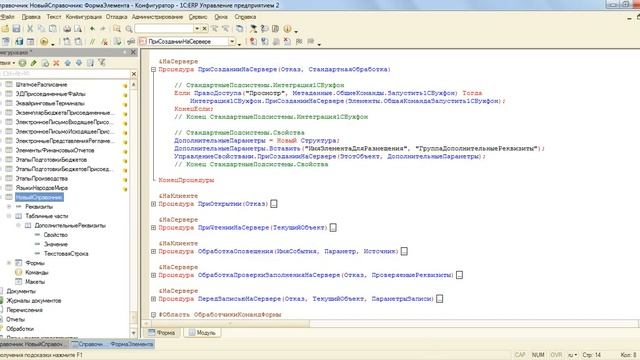Screen dimensions: 640x360
Task: Expand the Реквизиты tree node
Action: 9,207
